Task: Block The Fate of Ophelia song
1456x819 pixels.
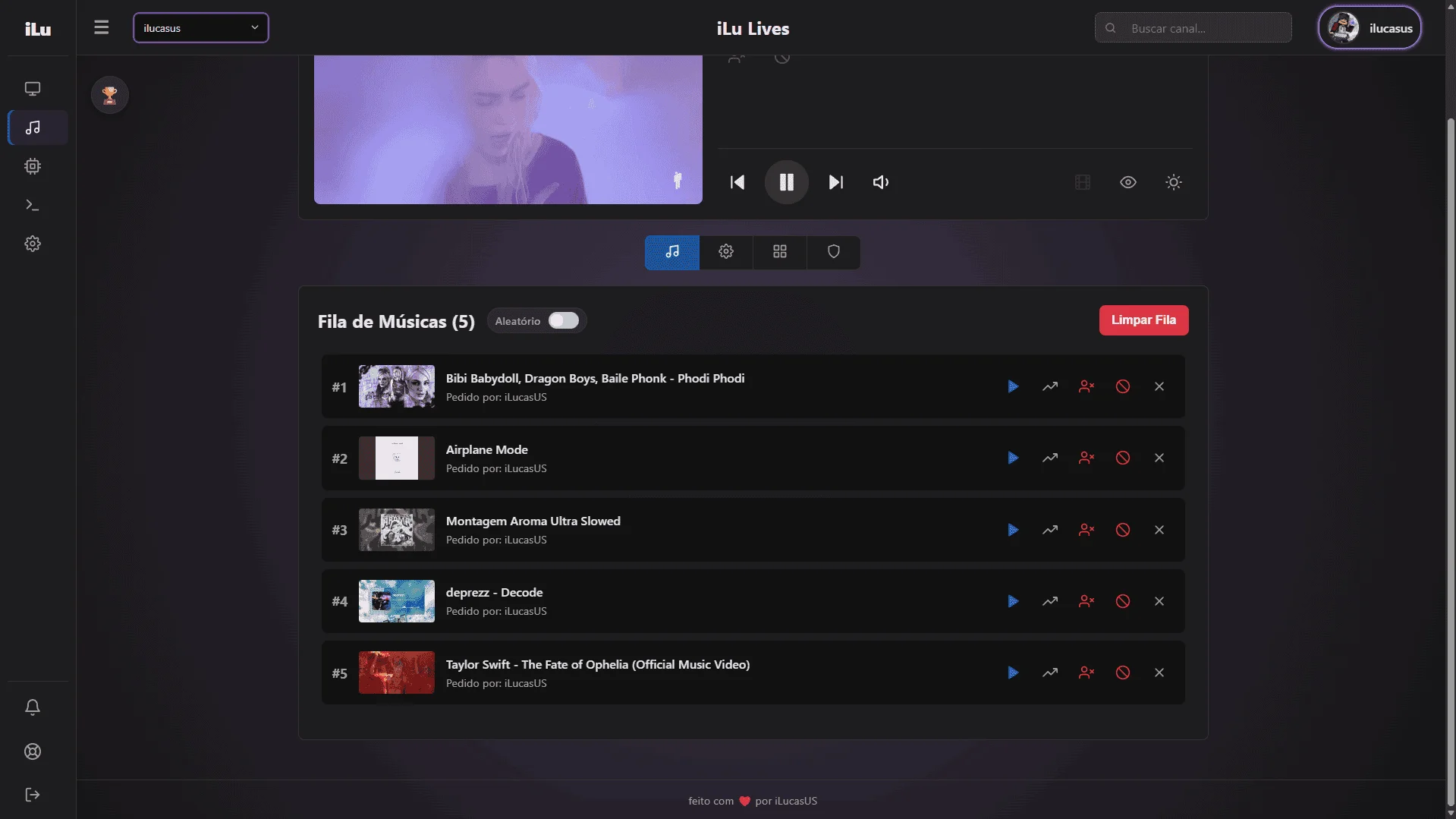Action: coord(1123,673)
